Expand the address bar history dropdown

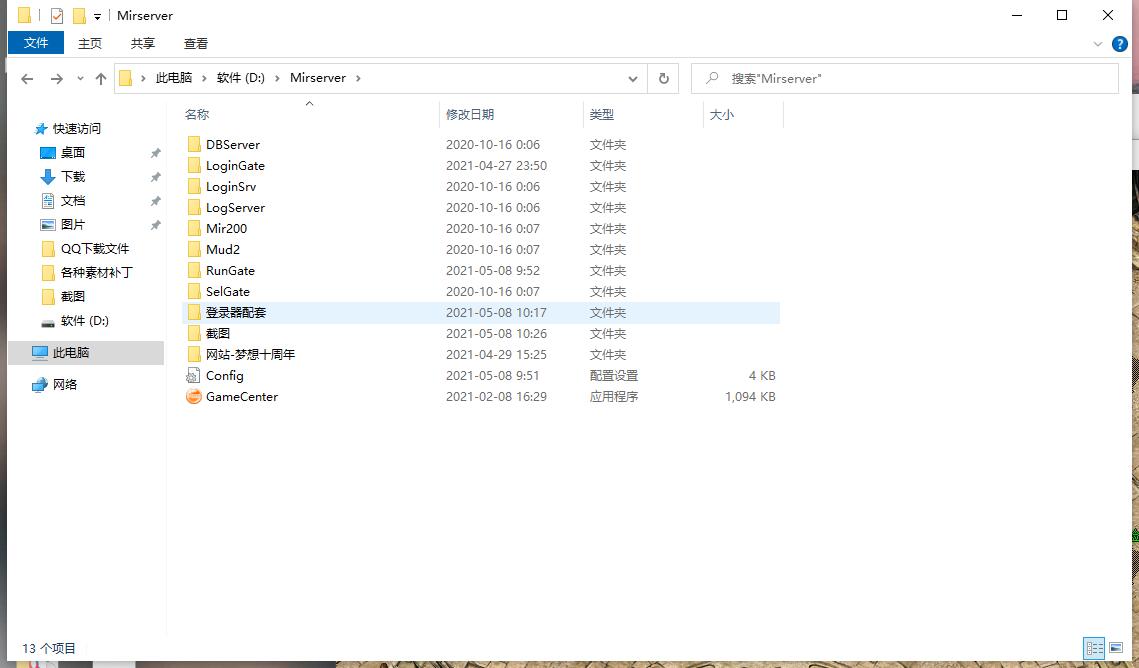[633, 78]
